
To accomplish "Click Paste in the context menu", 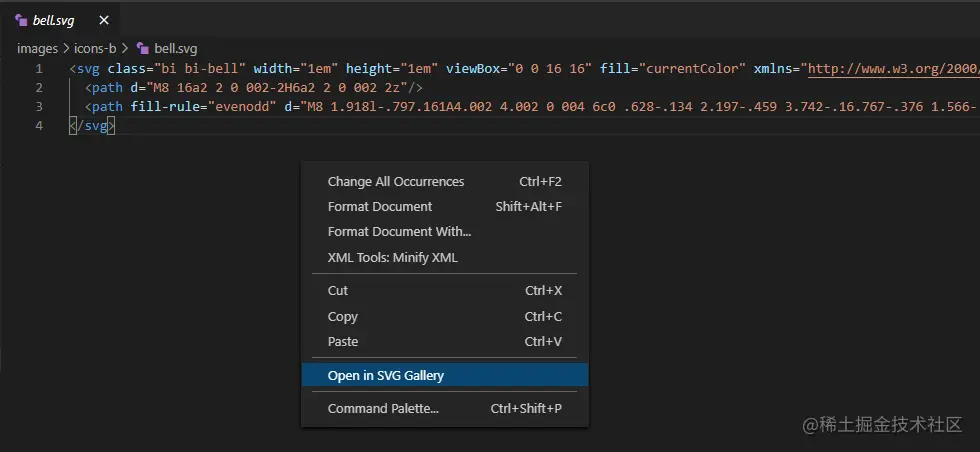I will [x=342, y=342].
